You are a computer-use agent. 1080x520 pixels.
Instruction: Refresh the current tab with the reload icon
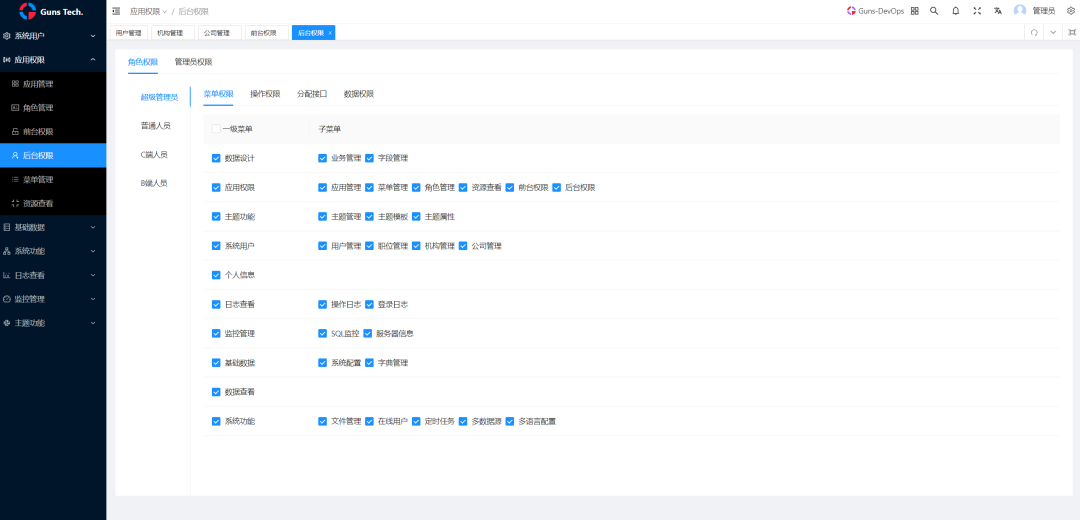(x=1034, y=32)
